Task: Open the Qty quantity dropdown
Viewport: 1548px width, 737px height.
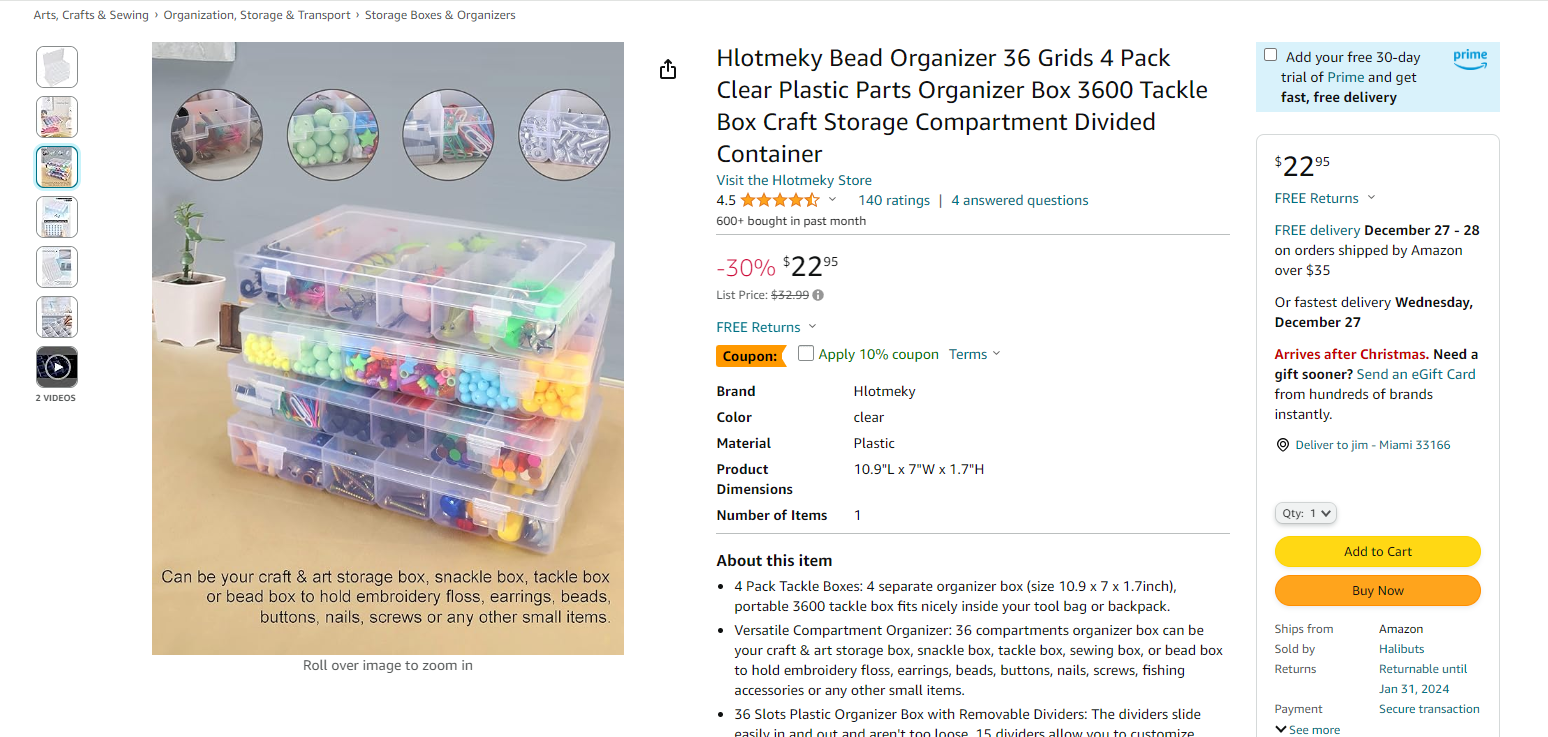Action: point(1306,513)
